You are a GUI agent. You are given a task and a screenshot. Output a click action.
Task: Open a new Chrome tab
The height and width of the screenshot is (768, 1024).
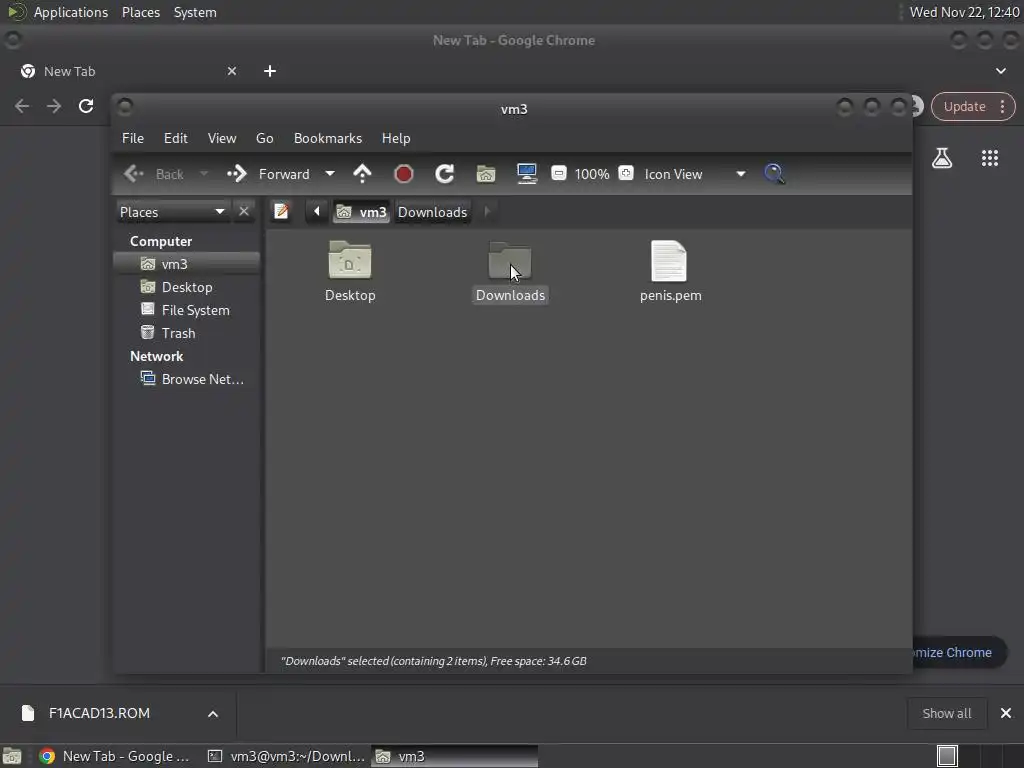[x=270, y=71]
